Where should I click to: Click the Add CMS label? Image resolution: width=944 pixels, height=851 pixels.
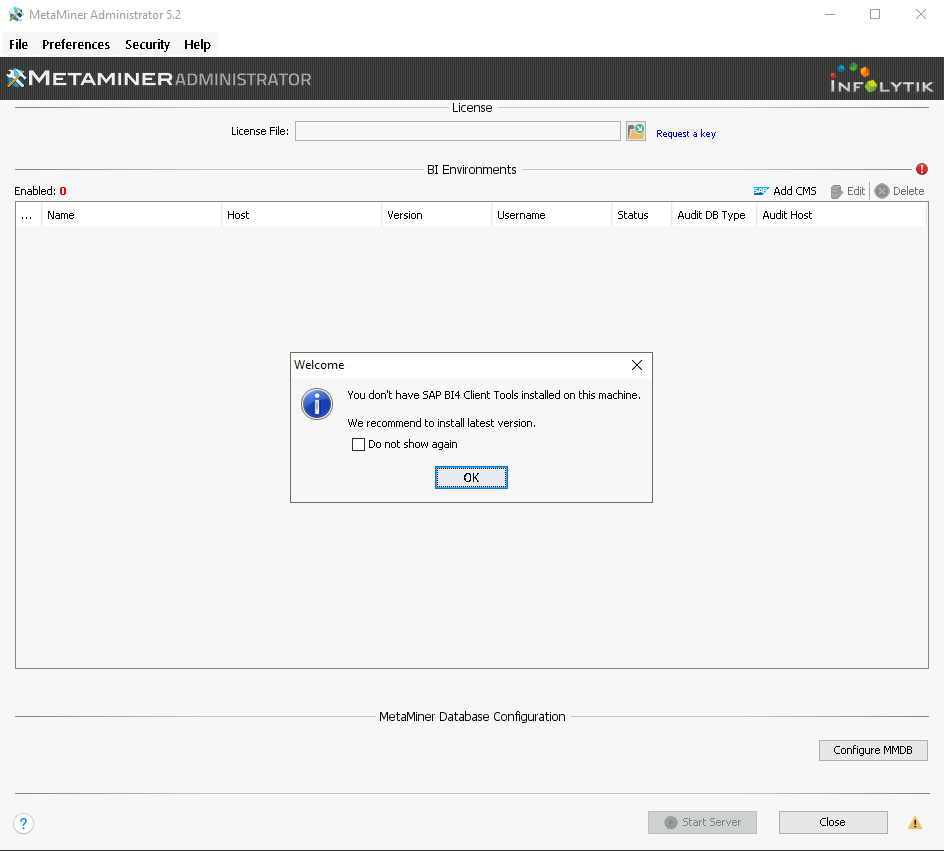tap(795, 191)
